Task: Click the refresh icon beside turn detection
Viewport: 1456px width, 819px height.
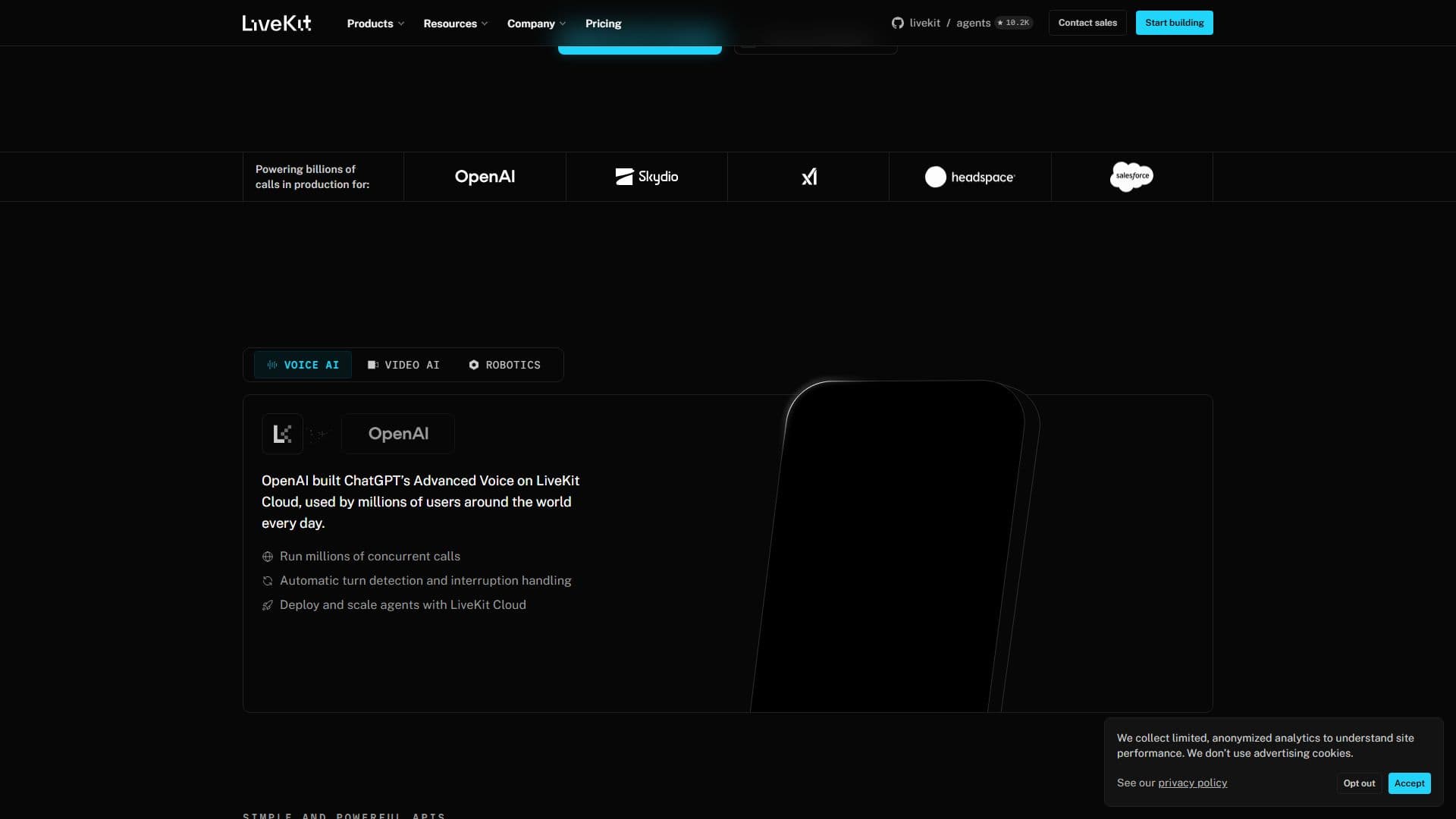Action: [268, 581]
